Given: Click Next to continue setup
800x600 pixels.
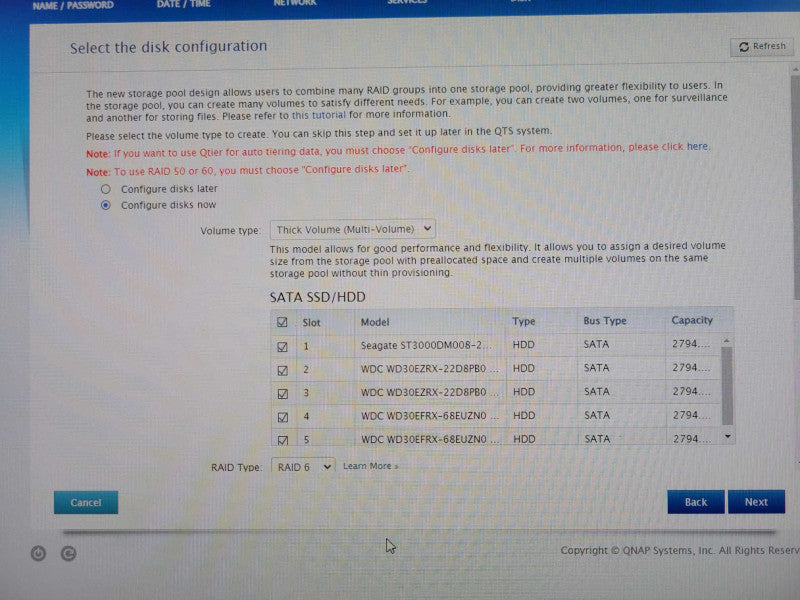Looking at the screenshot, I should coord(756,502).
